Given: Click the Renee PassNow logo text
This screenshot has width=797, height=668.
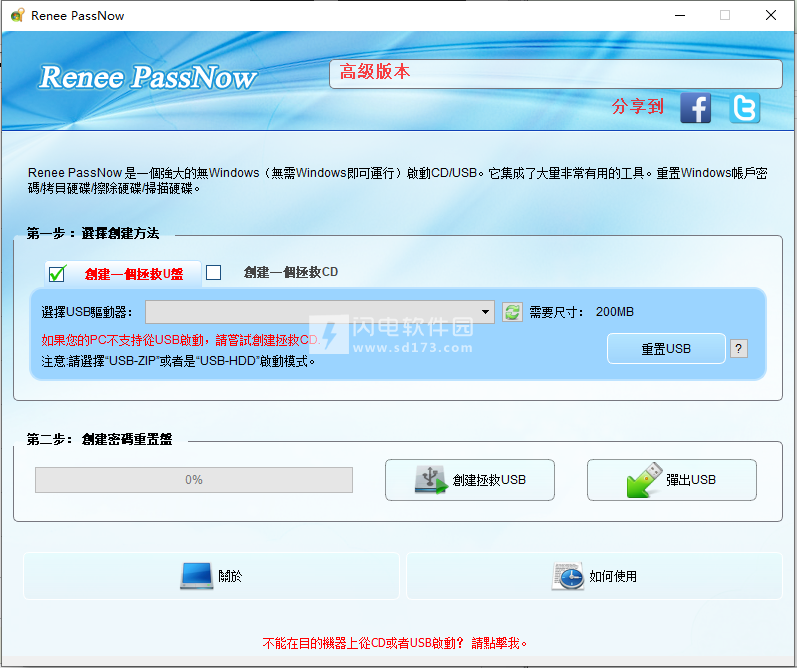Looking at the screenshot, I should pos(147,77).
